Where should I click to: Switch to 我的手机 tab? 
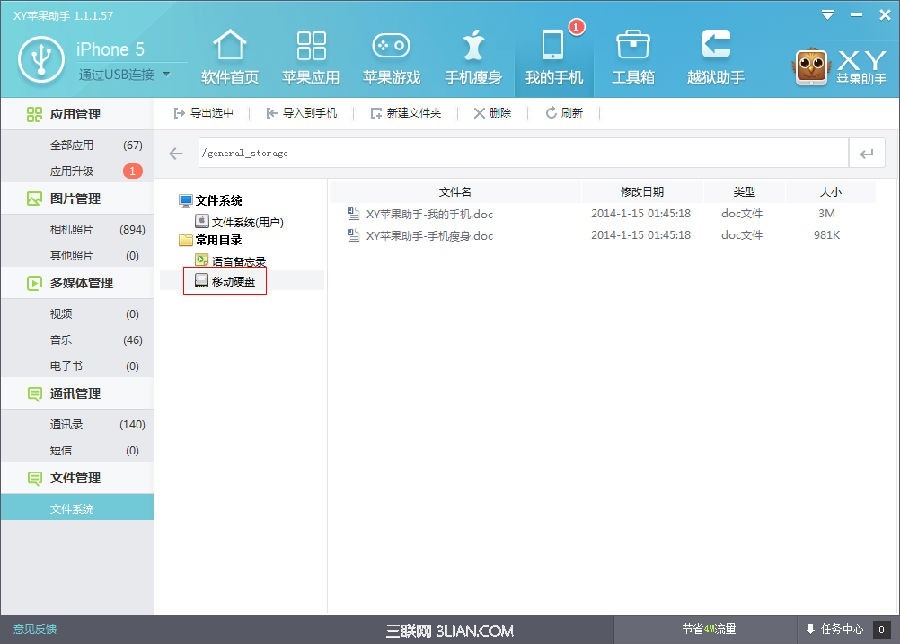[x=553, y=57]
